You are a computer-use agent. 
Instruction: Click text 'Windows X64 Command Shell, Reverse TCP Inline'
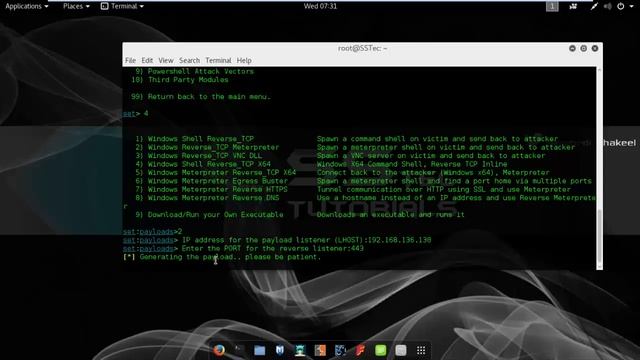click(412, 164)
